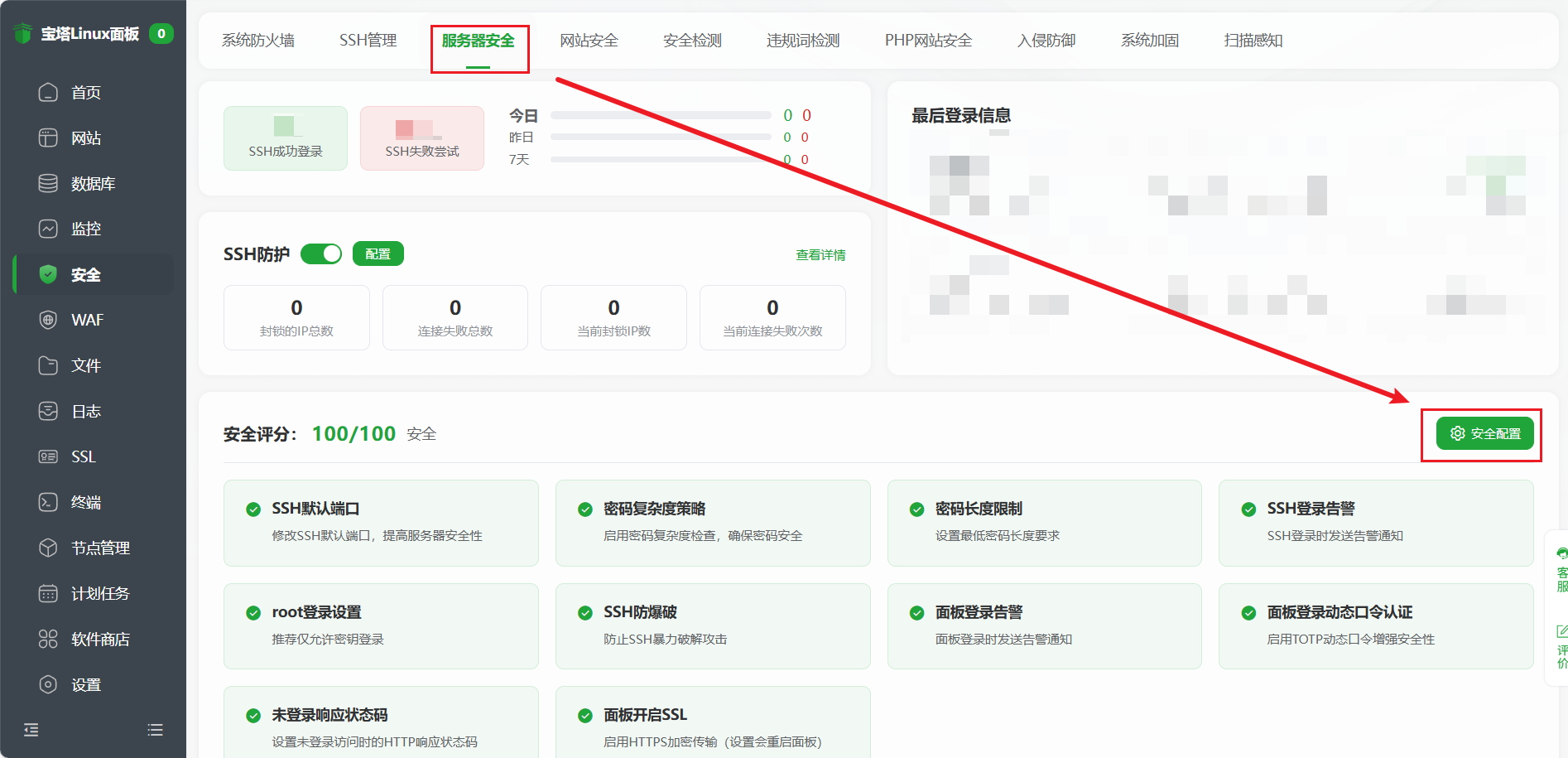
Task: Click the 设置 settings gear icon
Action: tap(48, 684)
